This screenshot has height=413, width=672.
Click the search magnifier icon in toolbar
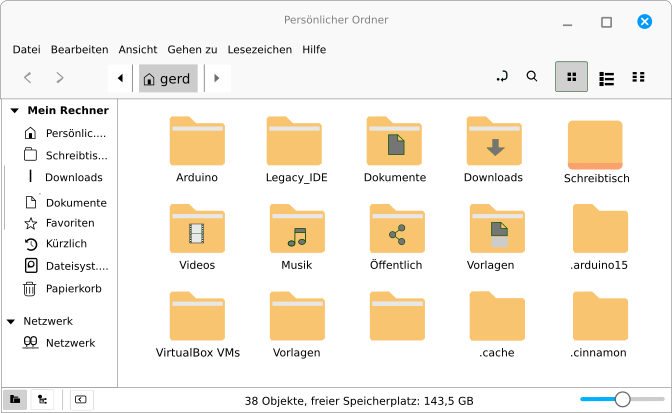click(532, 77)
